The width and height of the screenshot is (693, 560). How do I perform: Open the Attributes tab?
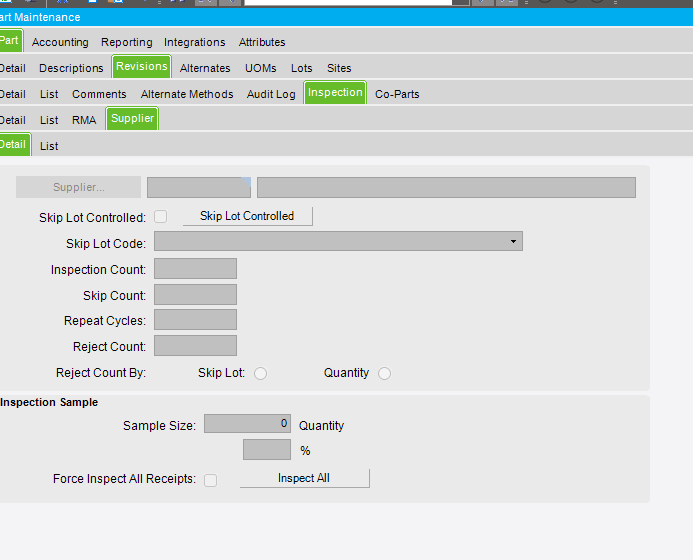coord(262,42)
